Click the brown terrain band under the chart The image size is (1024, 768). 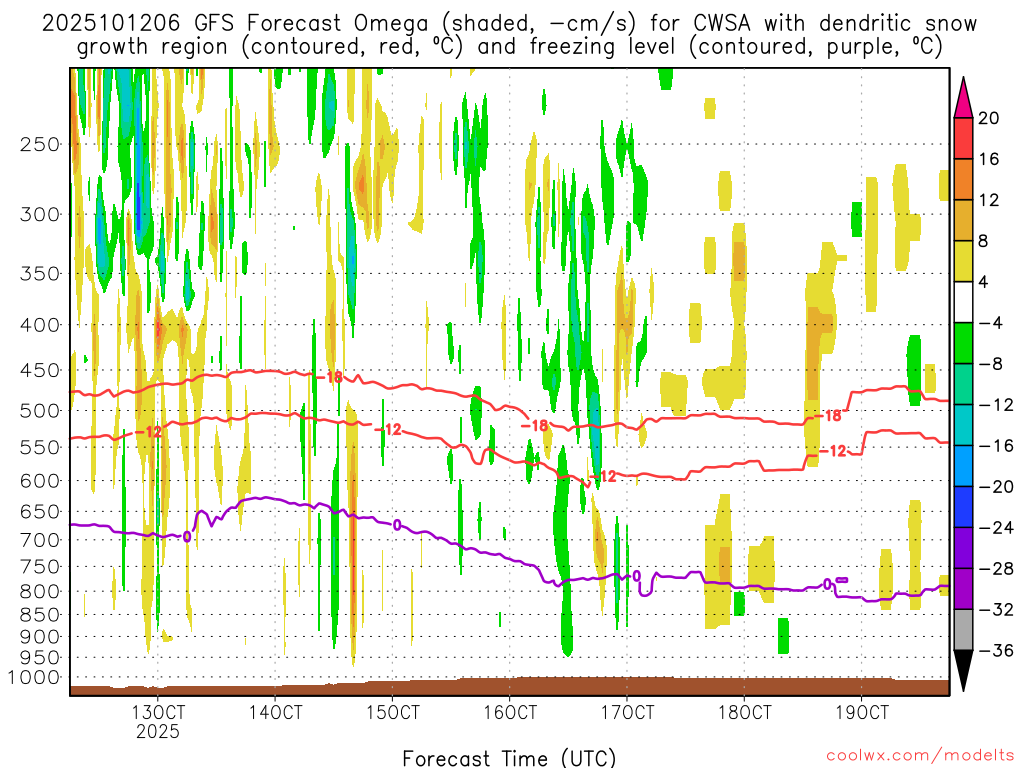509,687
